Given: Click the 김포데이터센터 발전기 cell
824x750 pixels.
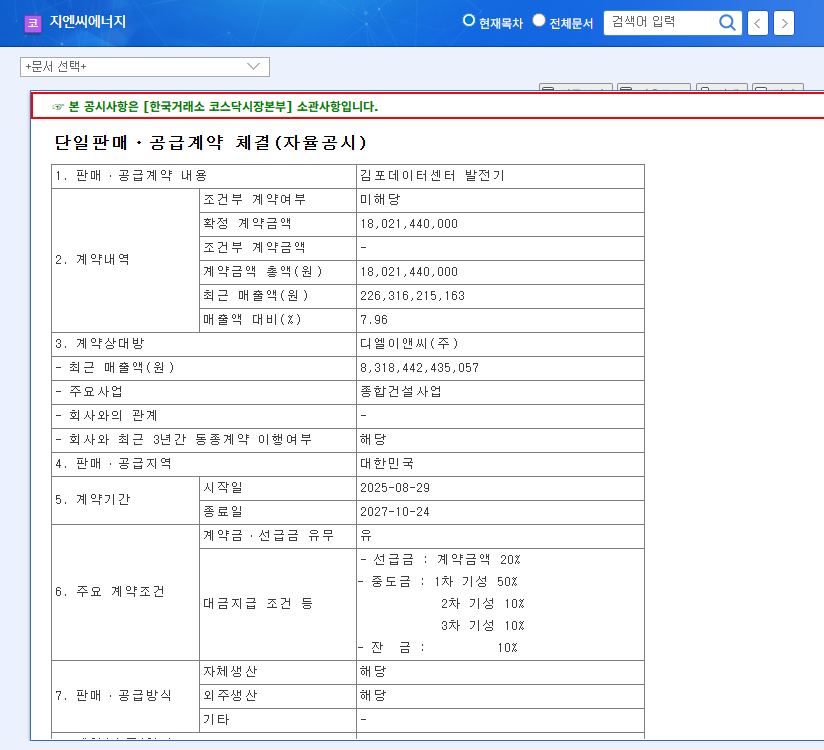Looking at the screenshot, I should (500, 176).
